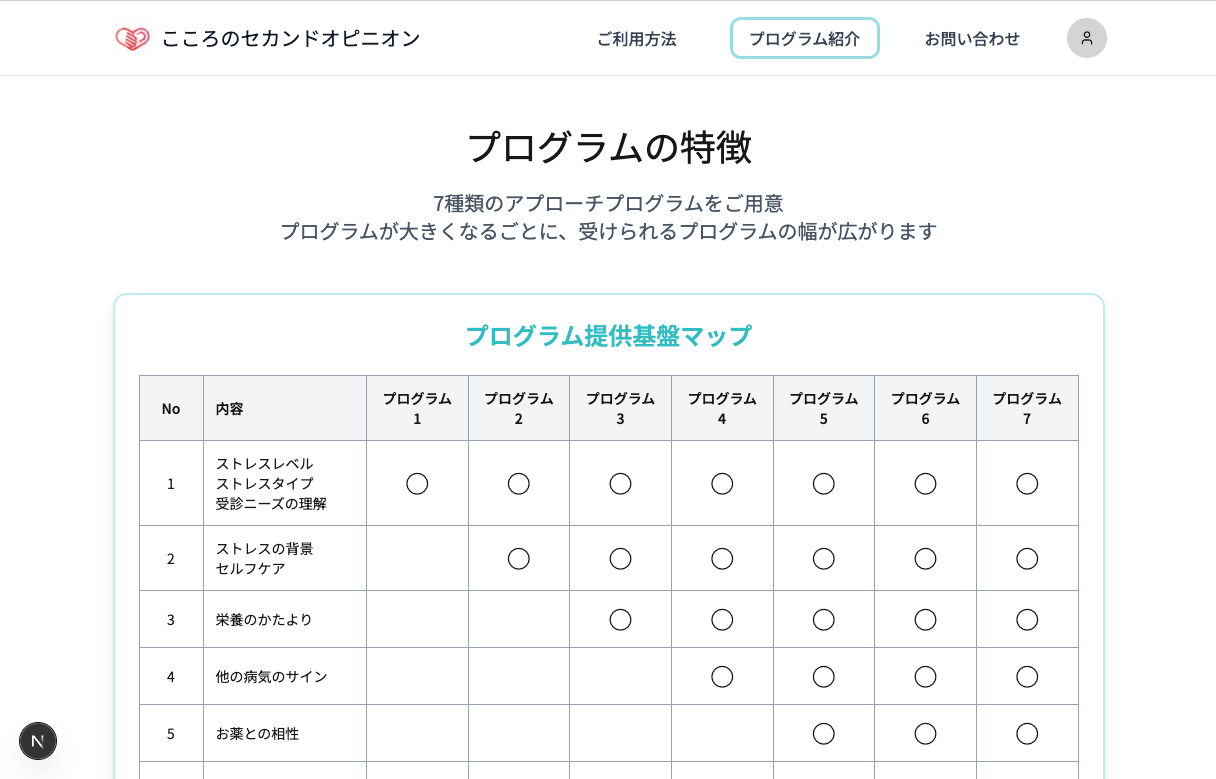Screen dimensions: 1216x779
Task: Click the こころのセカンドオピニオン site title
Action: (x=291, y=39)
